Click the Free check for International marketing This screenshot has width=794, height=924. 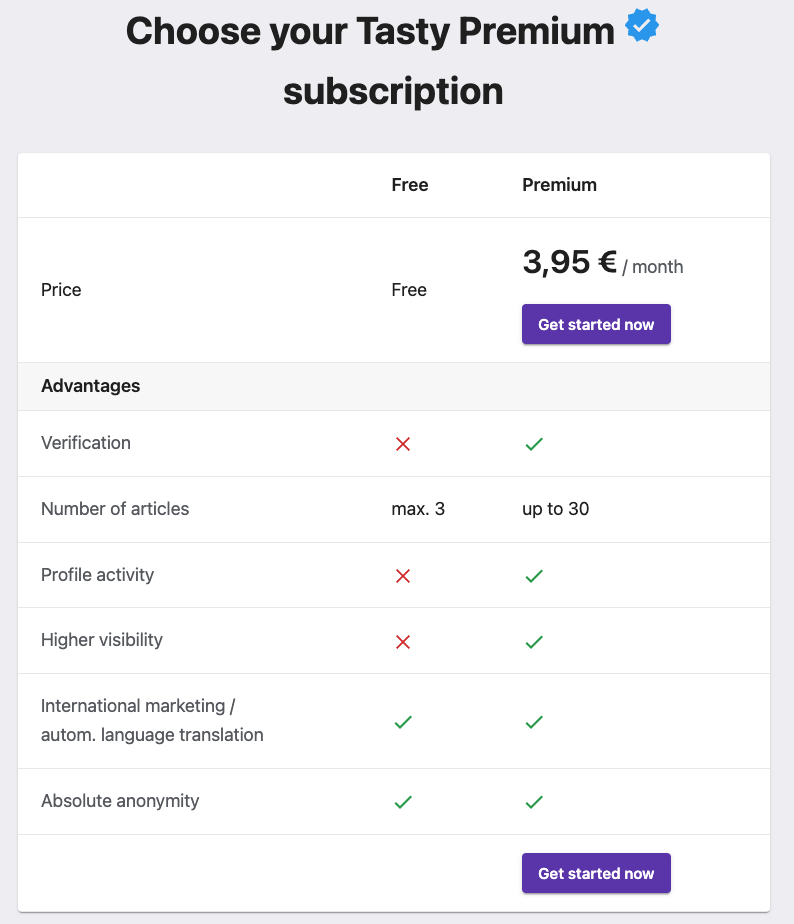(403, 722)
